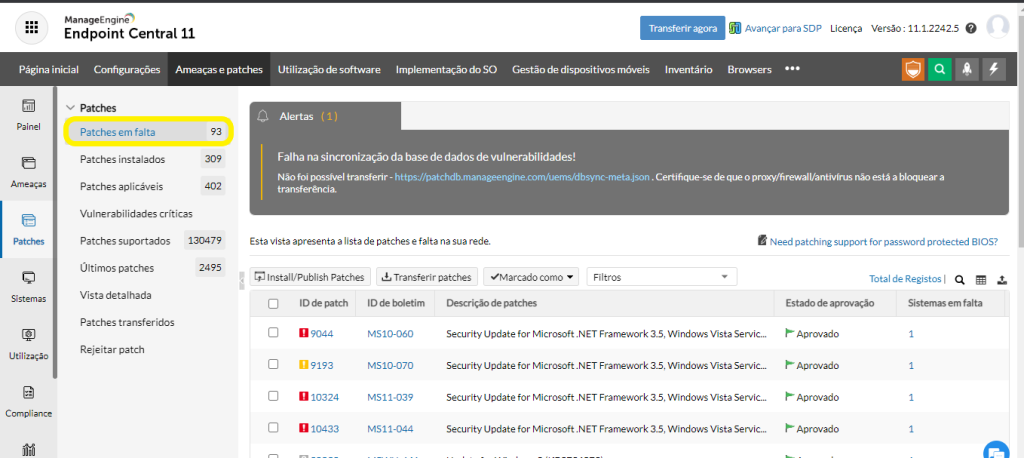Tick the checkbox for patch 9044
This screenshot has width=1024, height=458.
point(273,334)
